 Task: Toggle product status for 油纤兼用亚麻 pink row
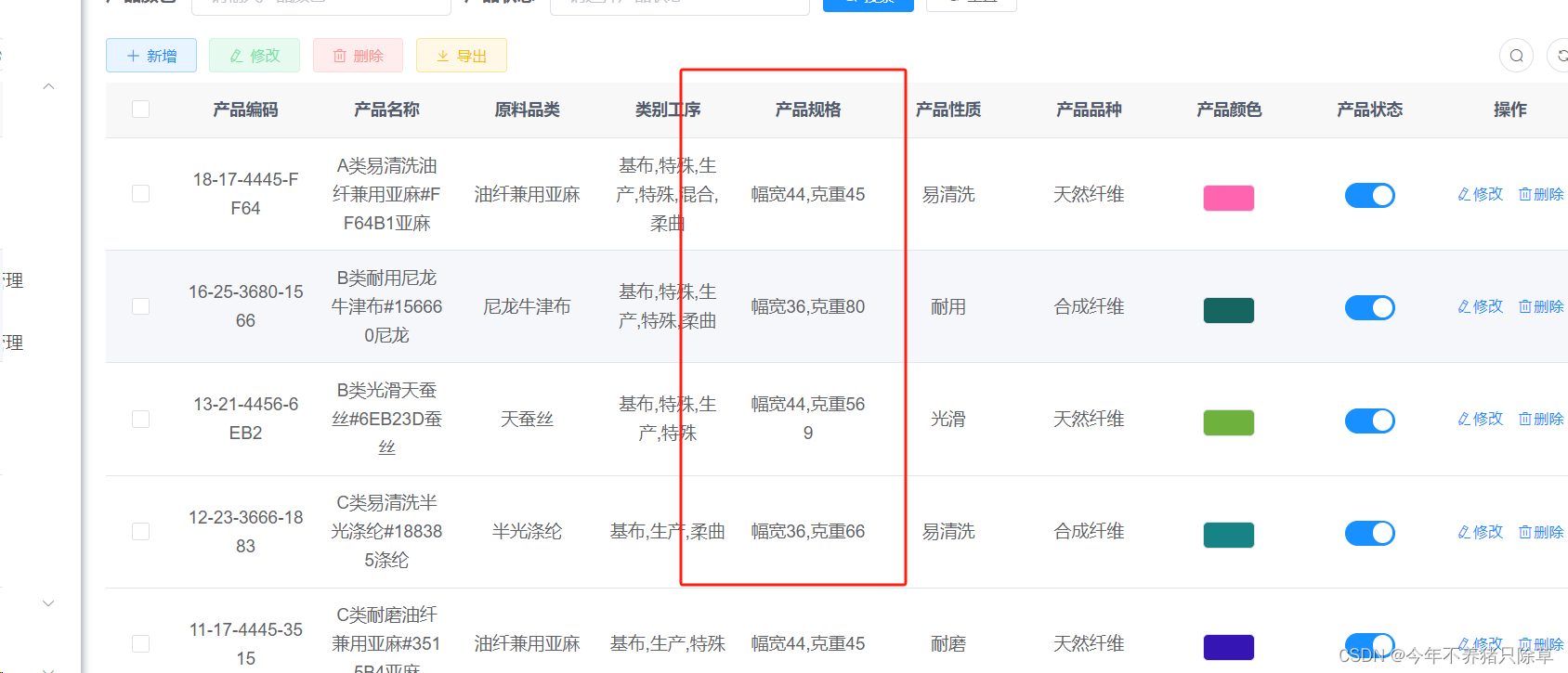(1369, 195)
